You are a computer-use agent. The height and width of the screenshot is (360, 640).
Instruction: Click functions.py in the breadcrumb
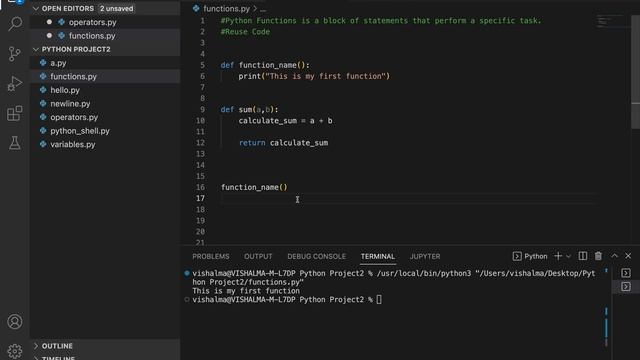(226, 9)
